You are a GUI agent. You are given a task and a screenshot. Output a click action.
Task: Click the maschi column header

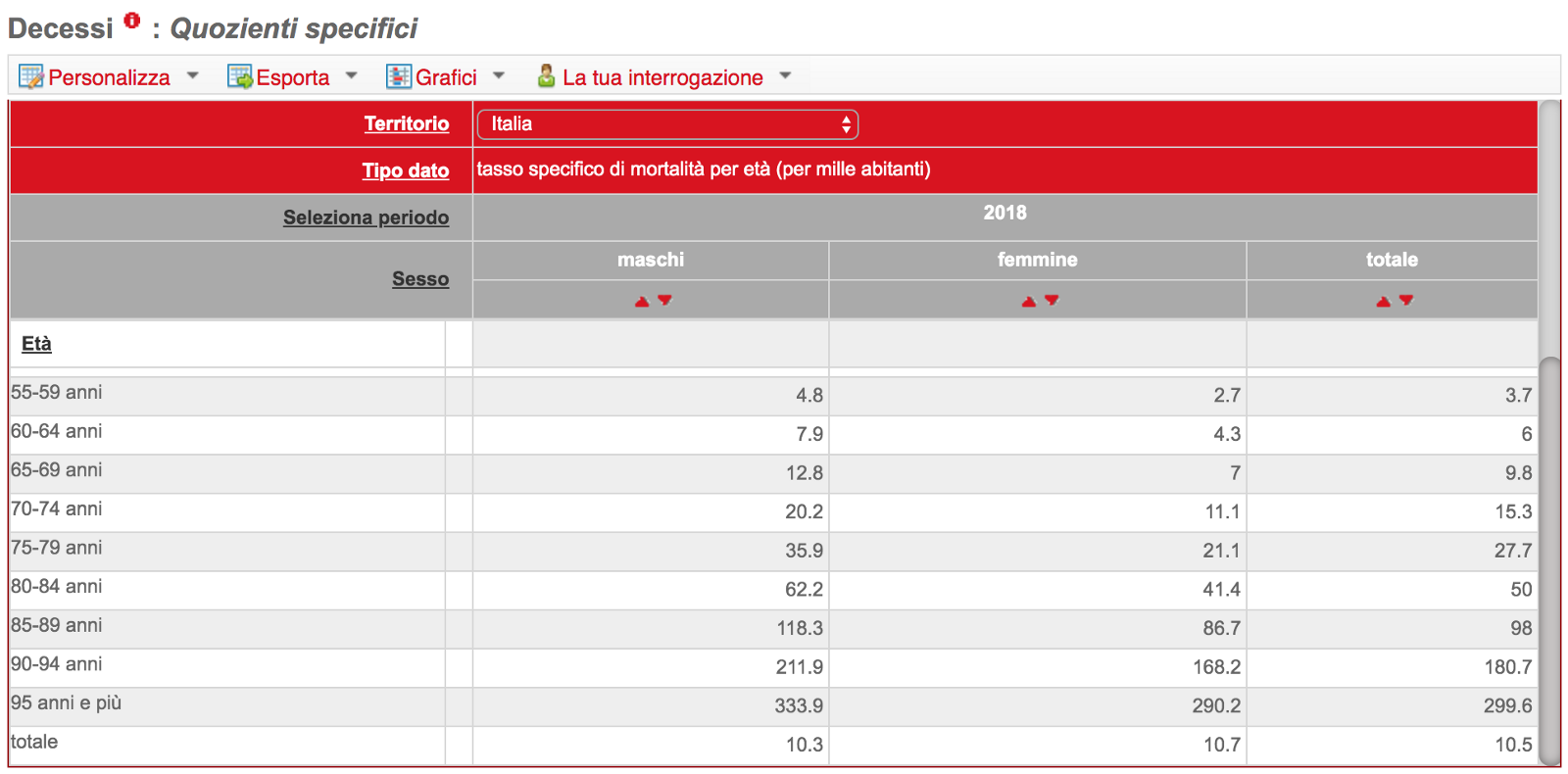pos(651,260)
